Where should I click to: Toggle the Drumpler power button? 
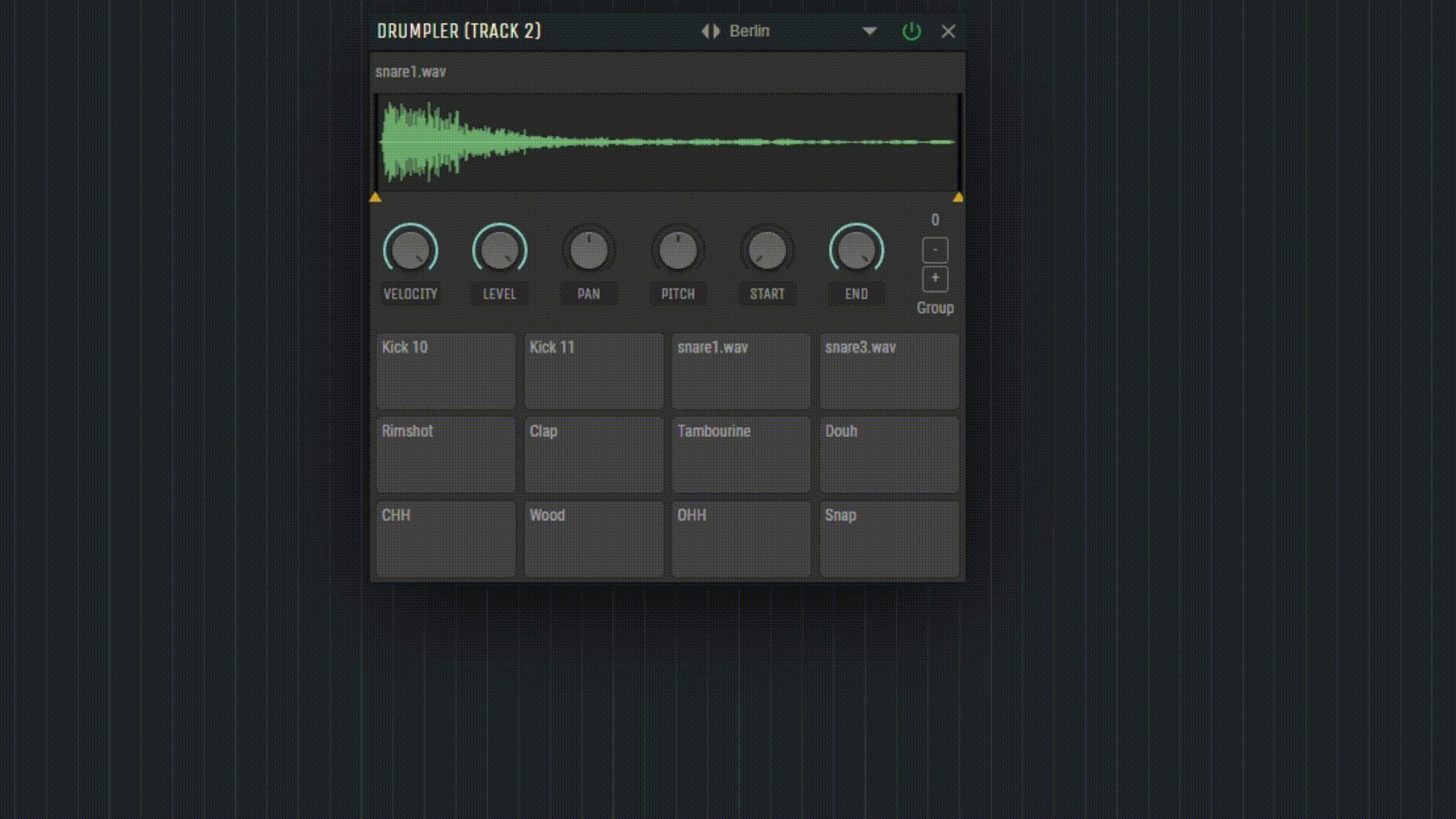[x=911, y=31]
